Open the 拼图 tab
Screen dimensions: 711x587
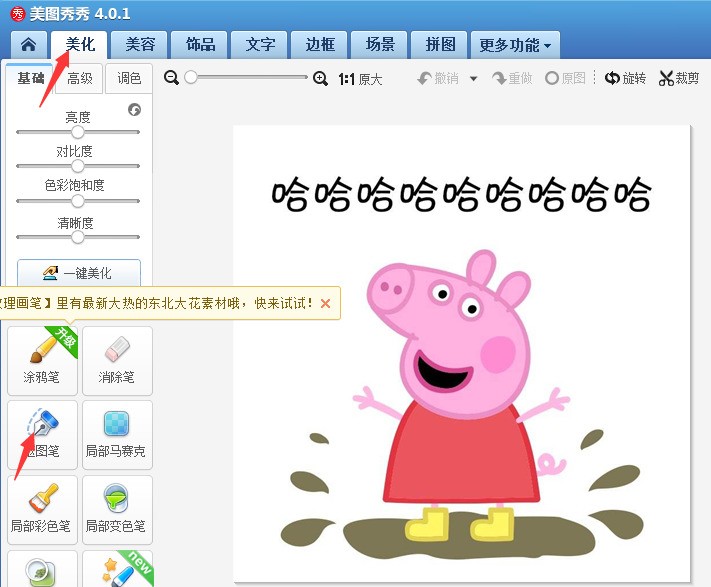coord(439,45)
